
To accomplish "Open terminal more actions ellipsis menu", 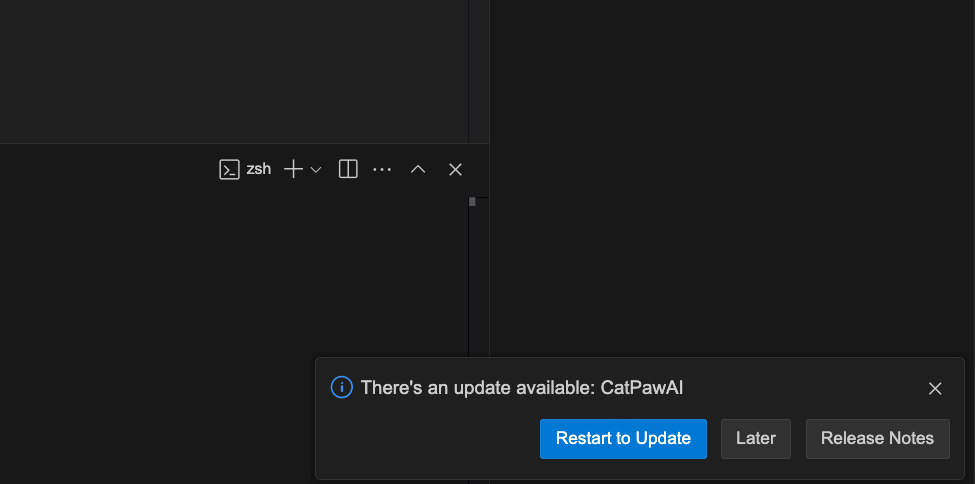I will (x=382, y=170).
